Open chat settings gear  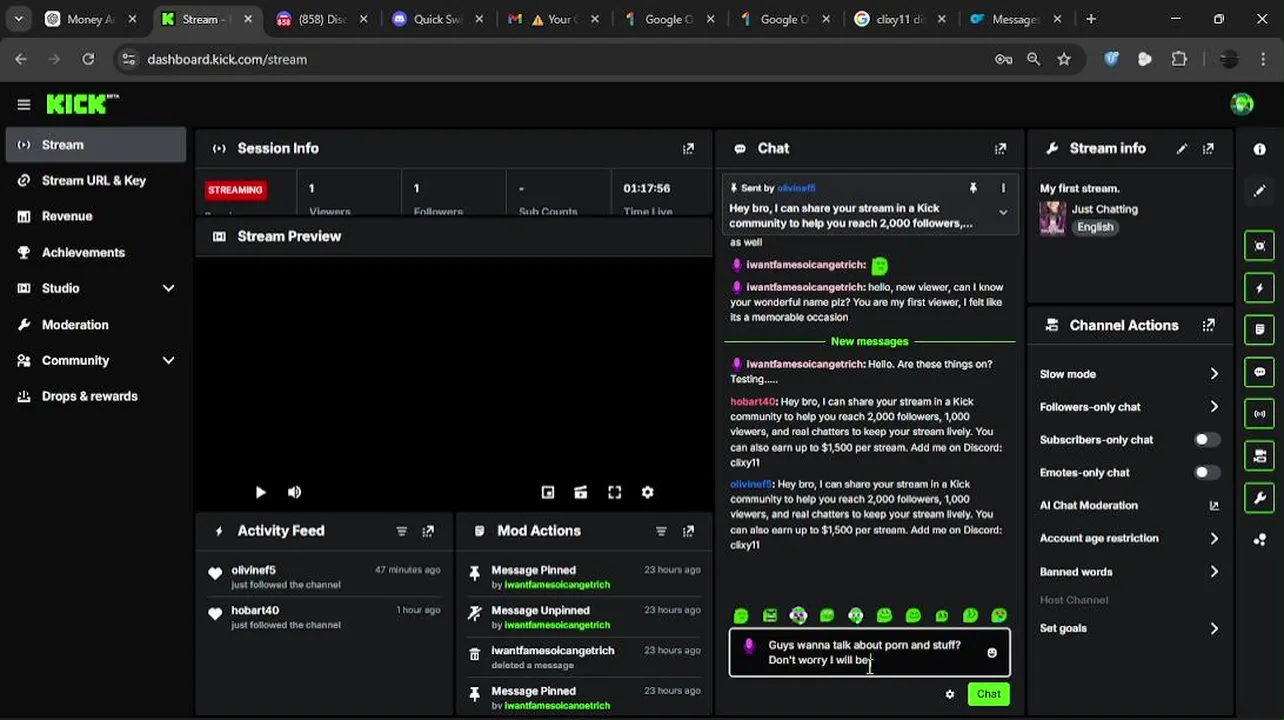point(949,694)
